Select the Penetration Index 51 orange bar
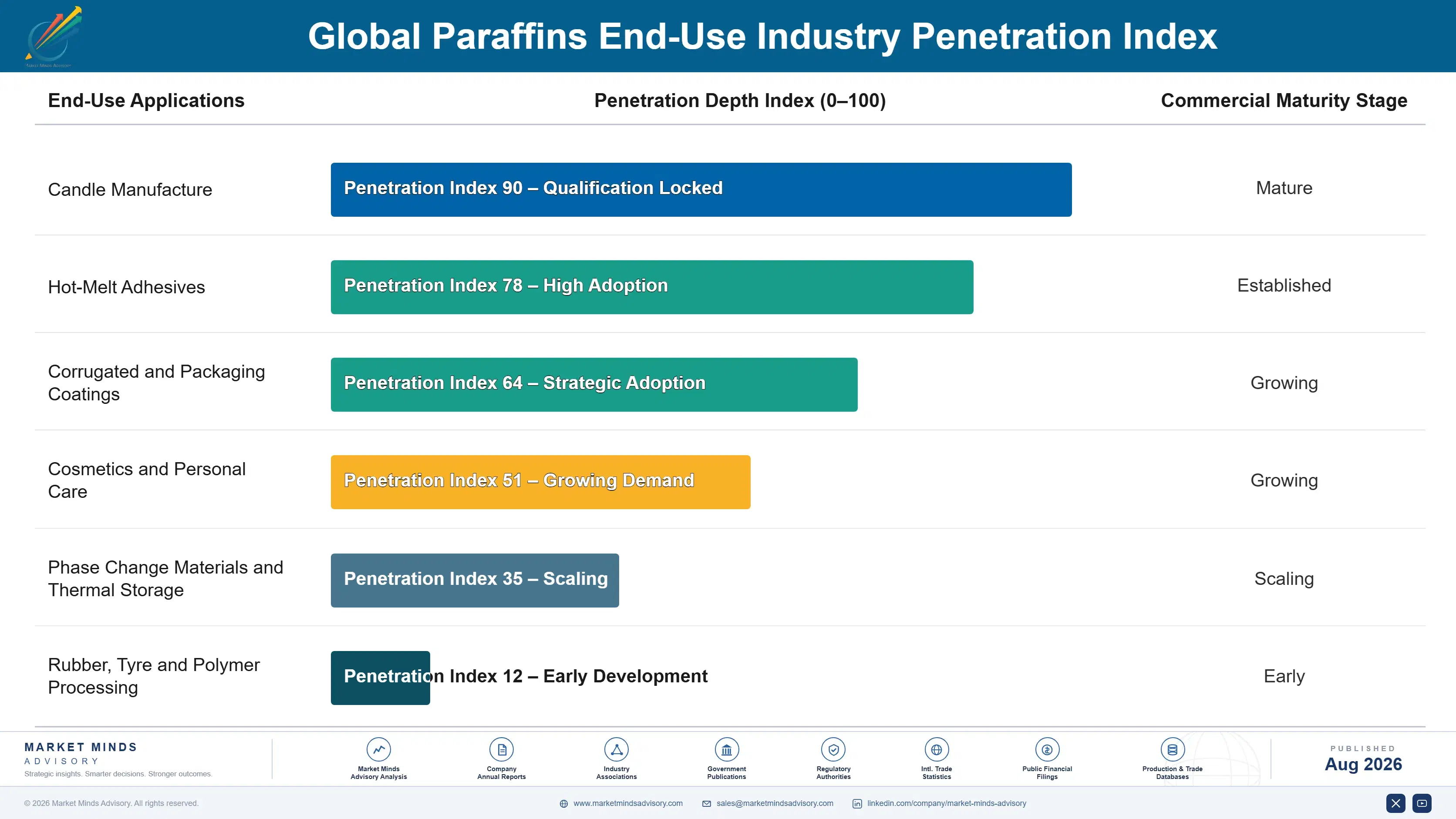This screenshot has width=1456, height=819. coord(540,482)
